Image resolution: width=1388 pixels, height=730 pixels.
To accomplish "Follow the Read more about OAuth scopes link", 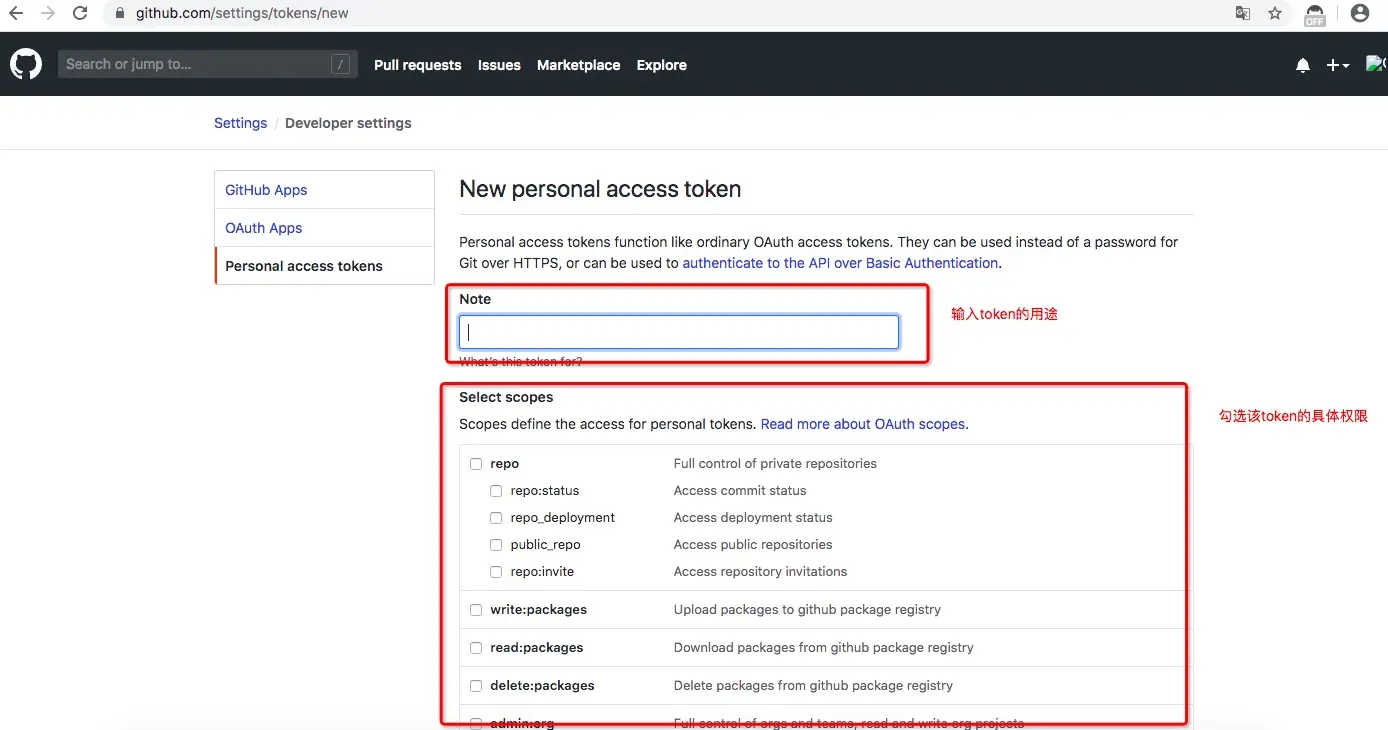I will [863, 424].
